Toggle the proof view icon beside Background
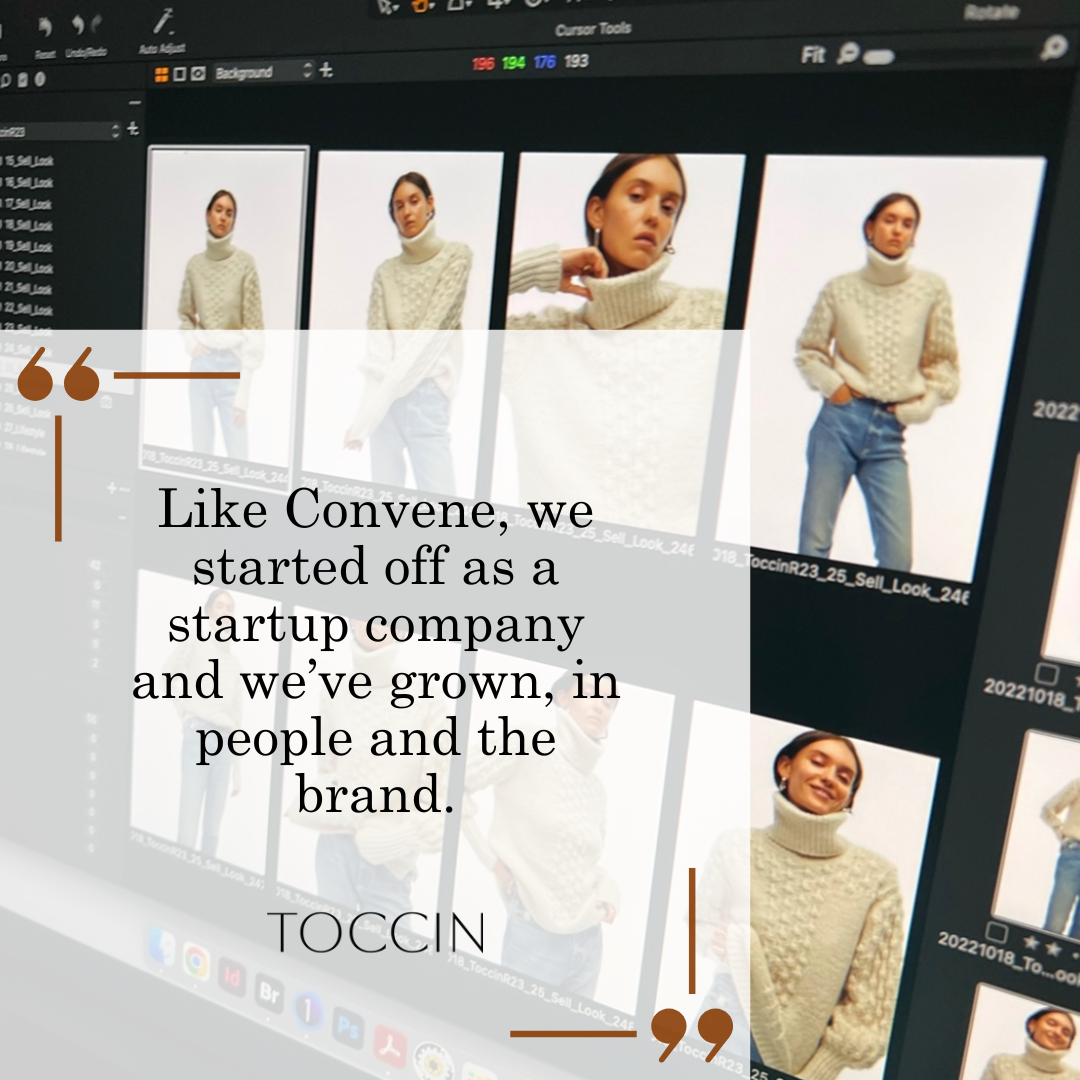The image size is (1080, 1080). click(x=198, y=73)
